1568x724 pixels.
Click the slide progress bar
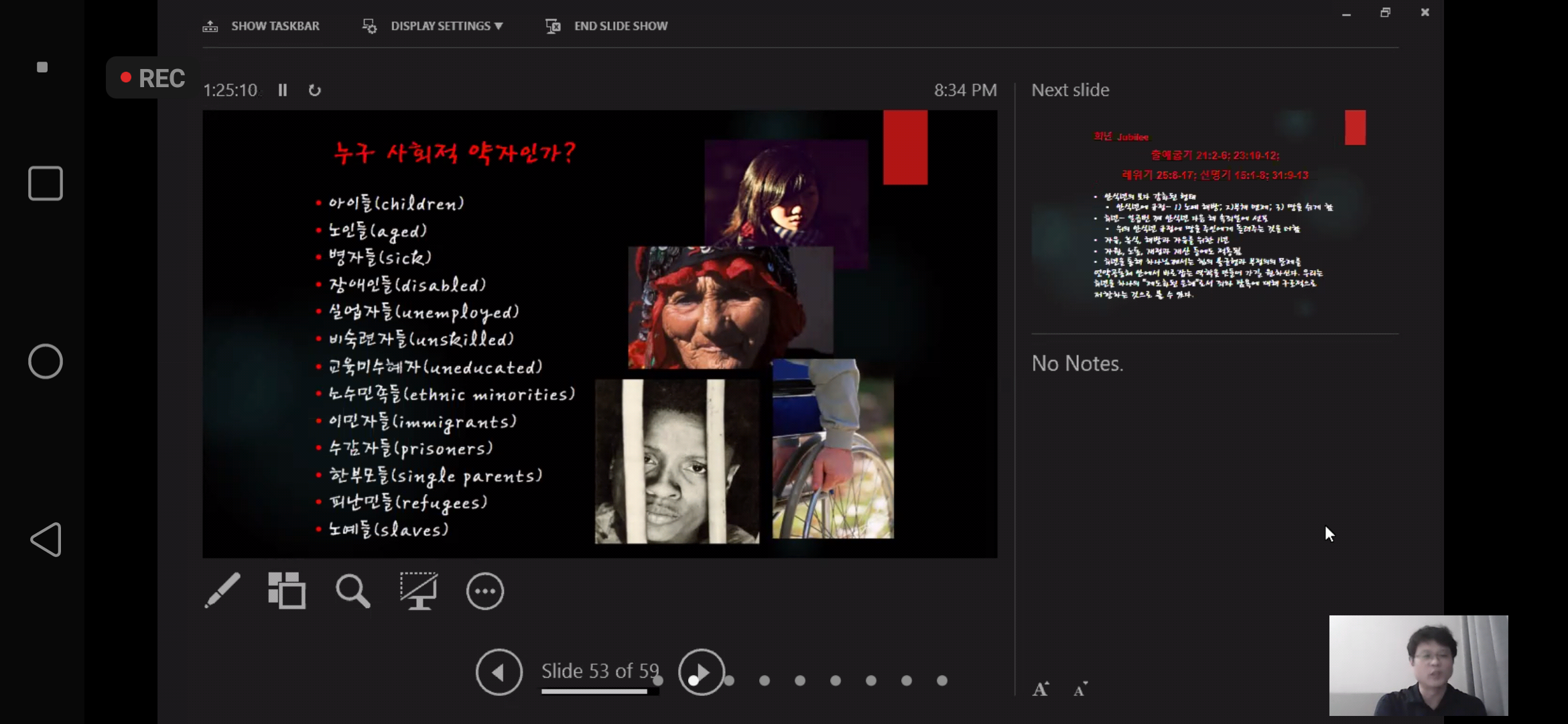click(x=599, y=691)
